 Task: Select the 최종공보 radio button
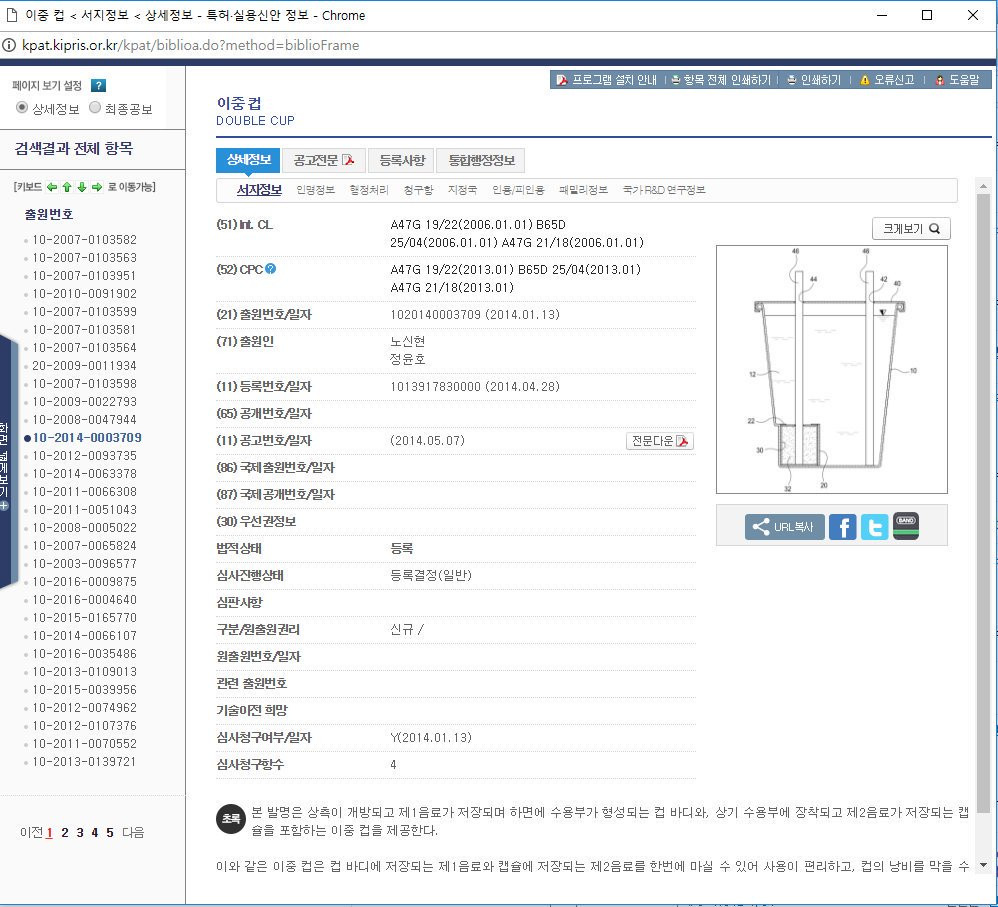pos(95,108)
